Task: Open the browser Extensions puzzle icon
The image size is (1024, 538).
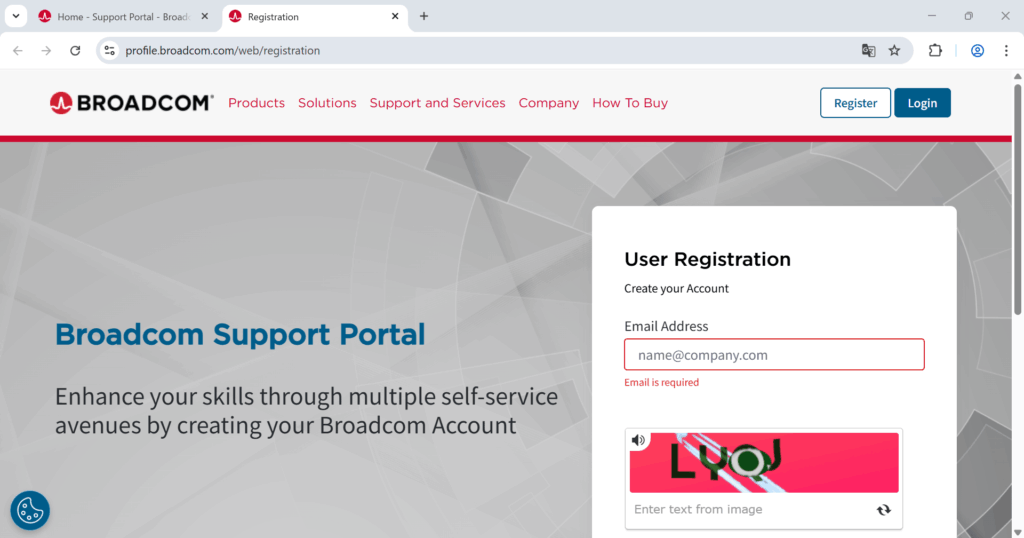Action: pos(936,50)
